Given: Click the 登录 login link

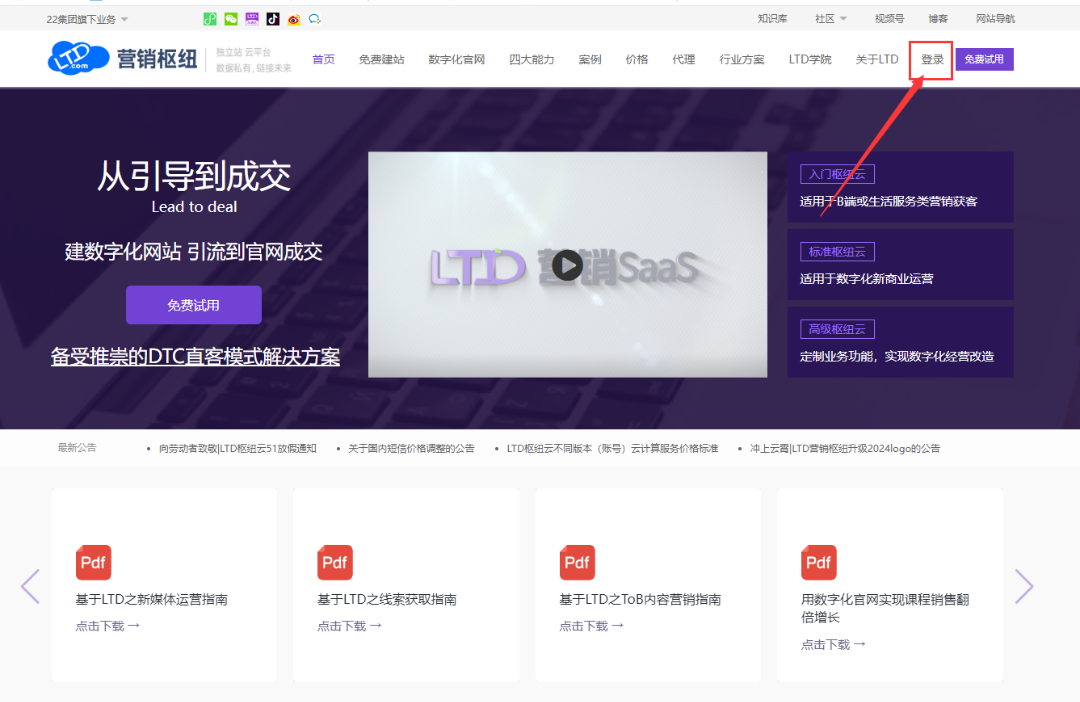Looking at the screenshot, I should pyautogui.click(x=933, y=59).
